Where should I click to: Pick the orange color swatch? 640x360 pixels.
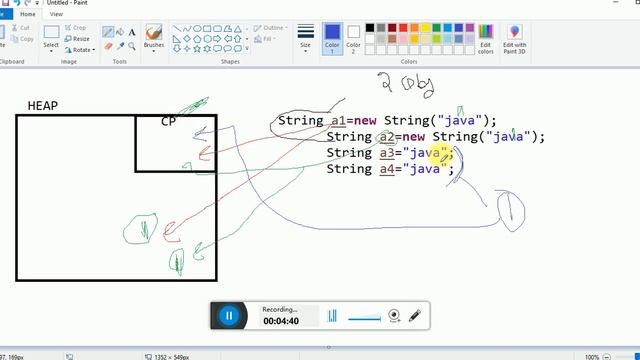414,28
